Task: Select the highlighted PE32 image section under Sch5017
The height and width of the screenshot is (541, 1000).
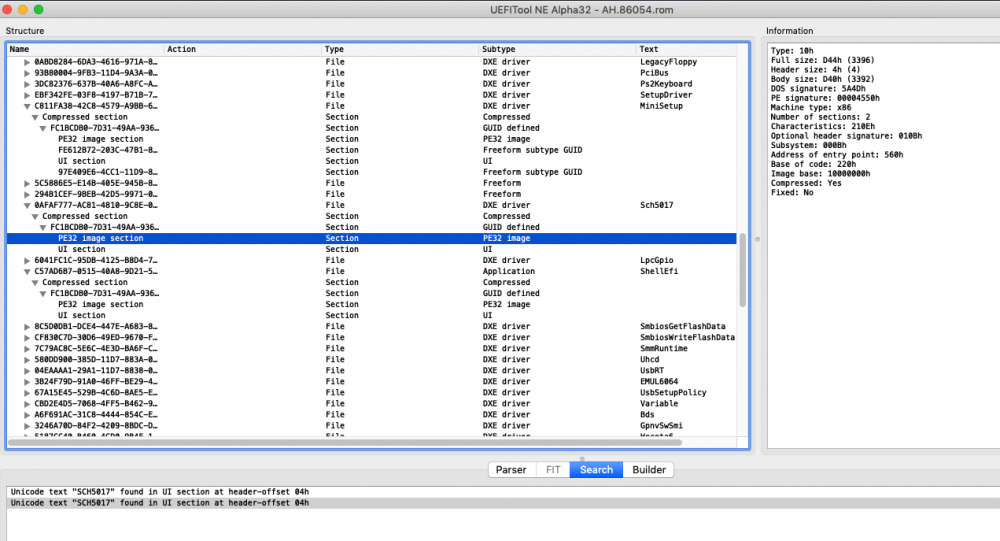Action: (372, 238)
